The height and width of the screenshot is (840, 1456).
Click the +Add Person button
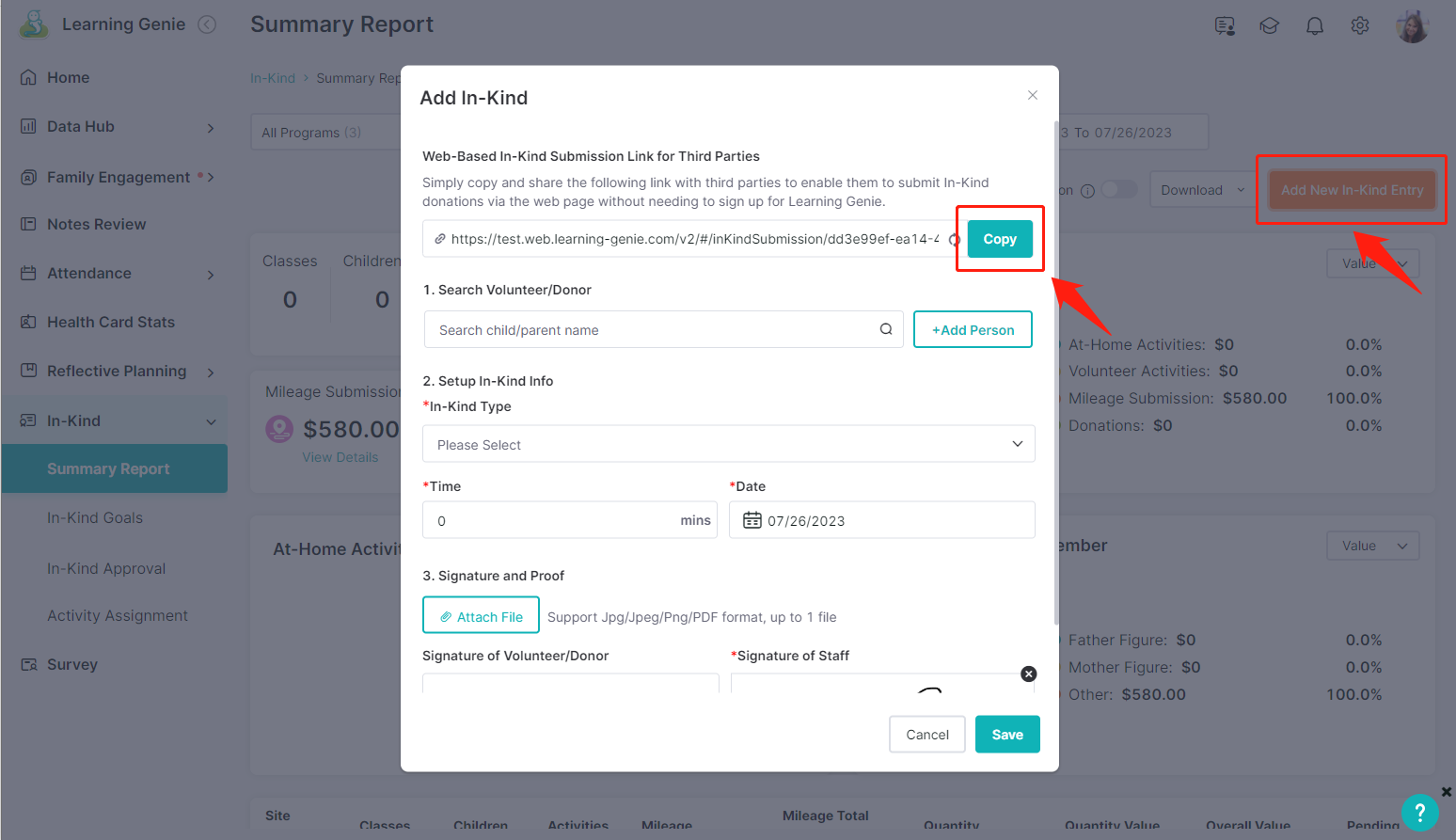(x=973, y=329)
